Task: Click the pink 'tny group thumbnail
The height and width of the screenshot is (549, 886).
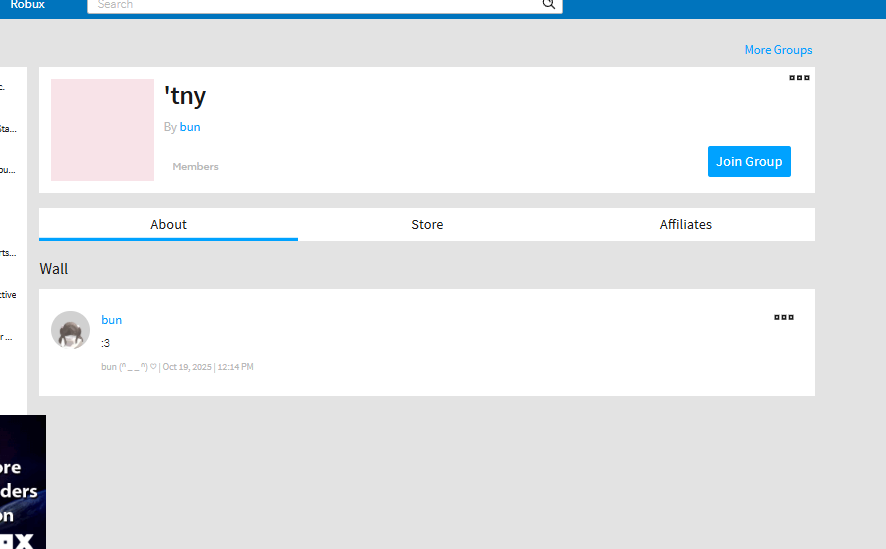Action: pyautogui.click(x=102, y=130)
